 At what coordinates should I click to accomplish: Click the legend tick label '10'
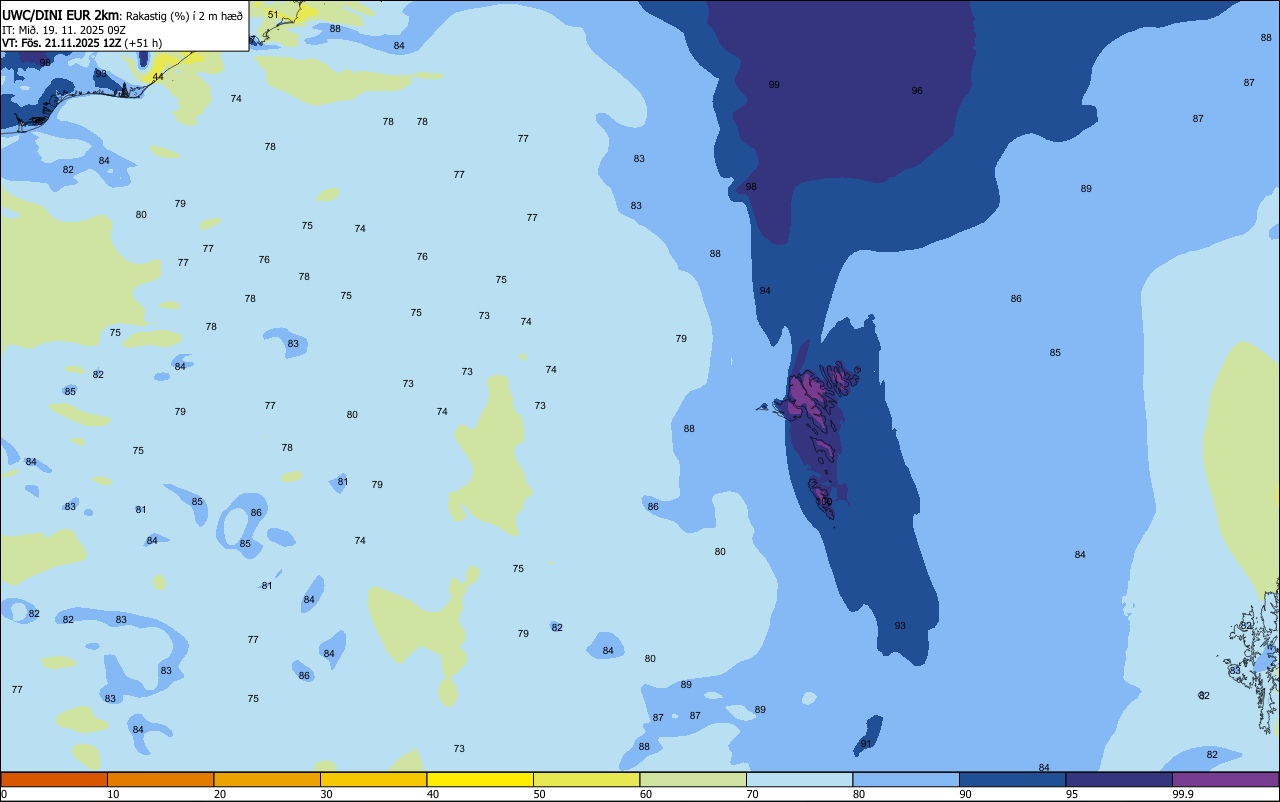pyautogui.click(x=114, y=794)
